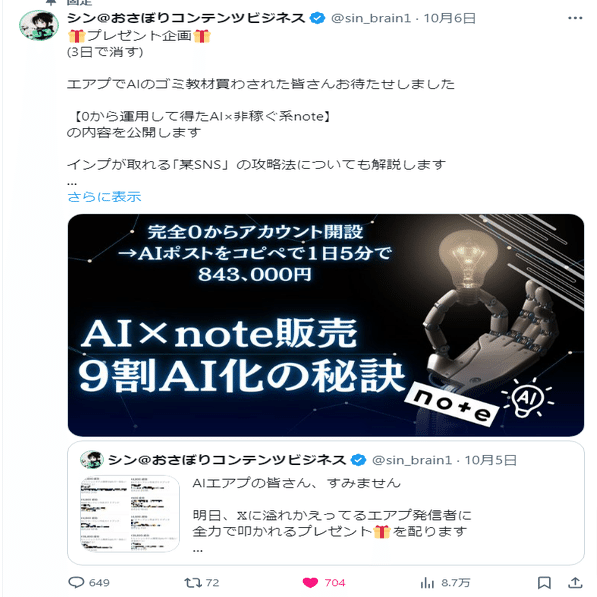Click the quoted post's small avatar
The height and width of the screenshot is (597, 597).
click(92, 460)
